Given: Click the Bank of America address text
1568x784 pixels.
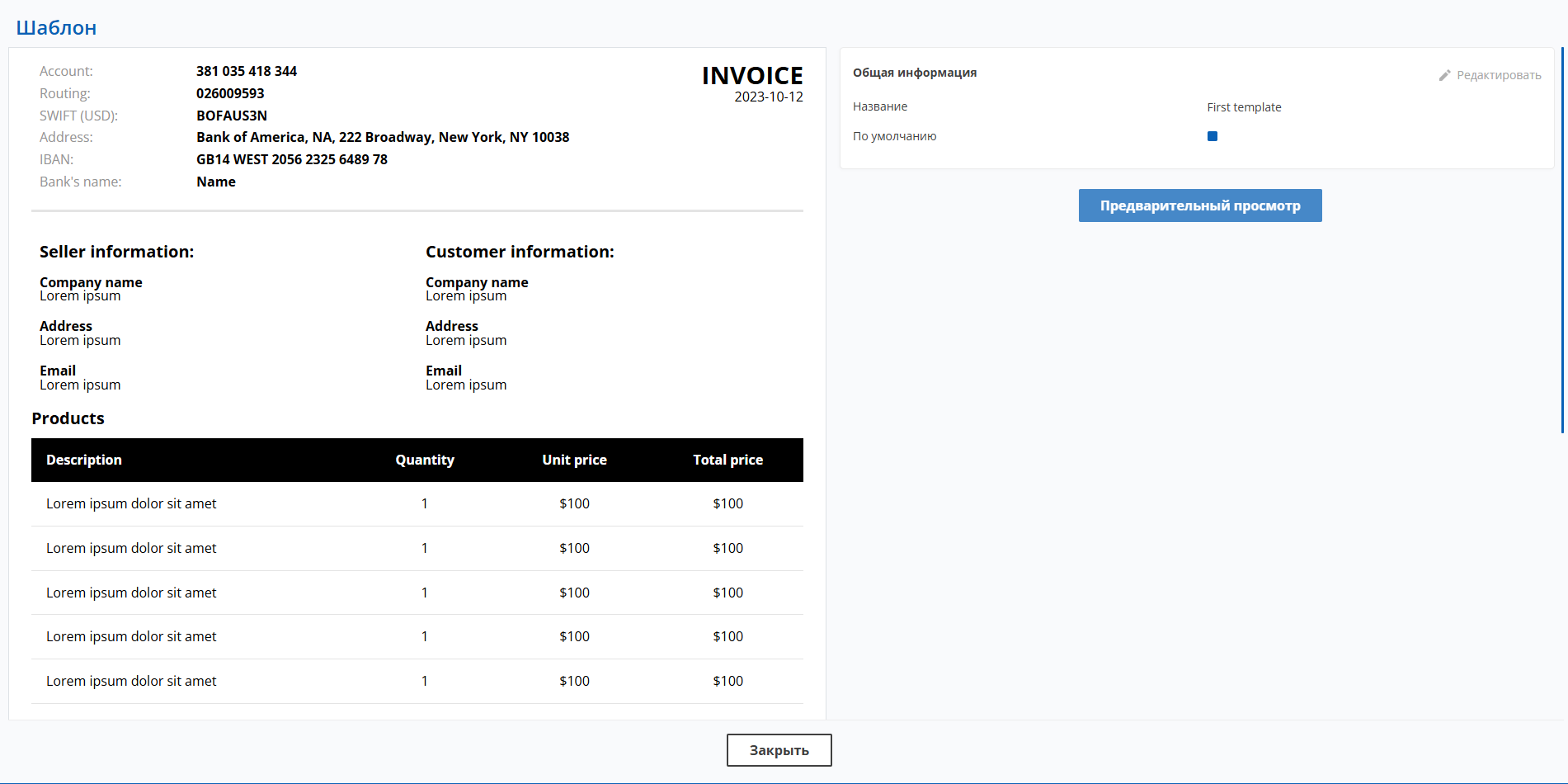Looking at the screenshot, I should 383,137.
